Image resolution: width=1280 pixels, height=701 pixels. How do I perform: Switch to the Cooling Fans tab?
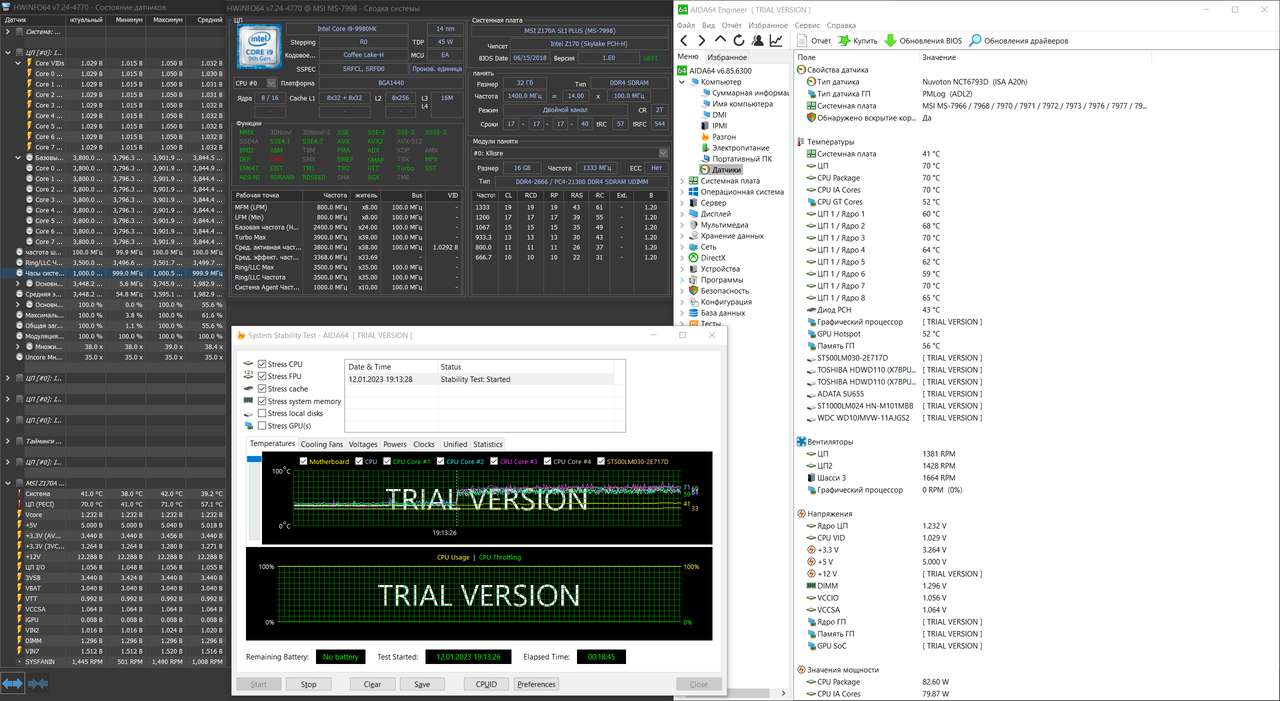click(322, 444)
